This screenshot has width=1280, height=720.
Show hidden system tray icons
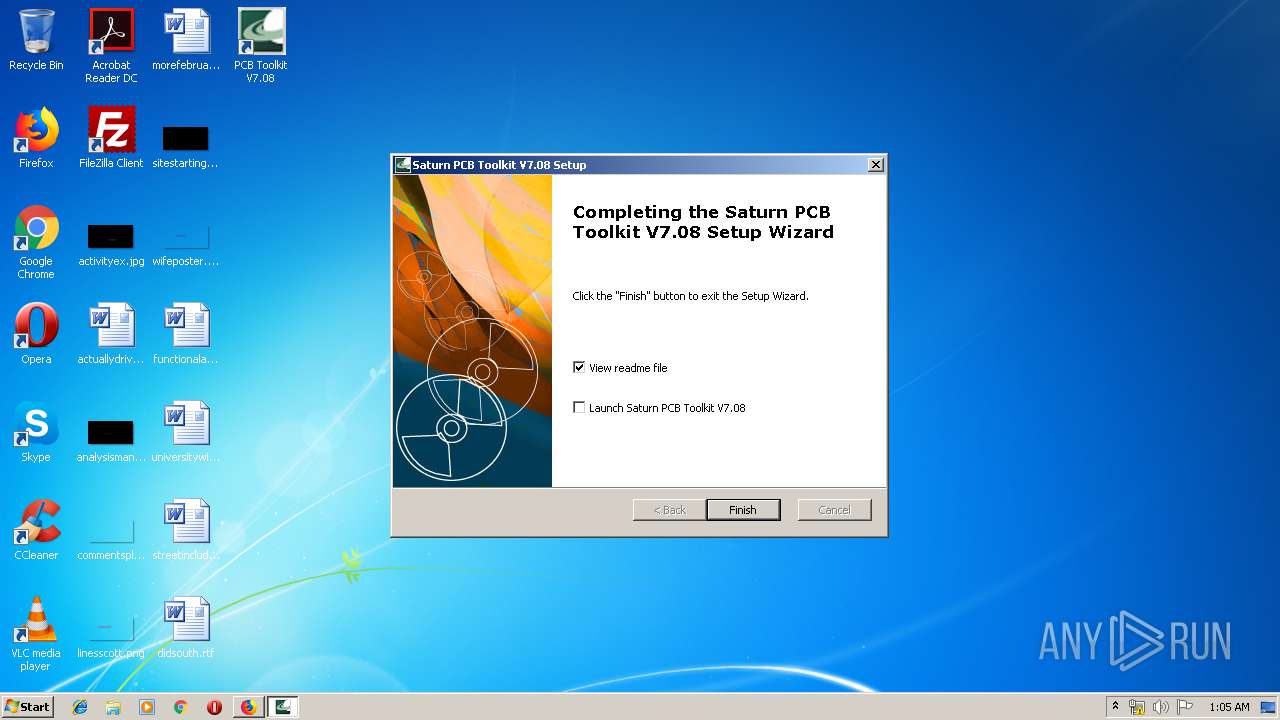1115,707
